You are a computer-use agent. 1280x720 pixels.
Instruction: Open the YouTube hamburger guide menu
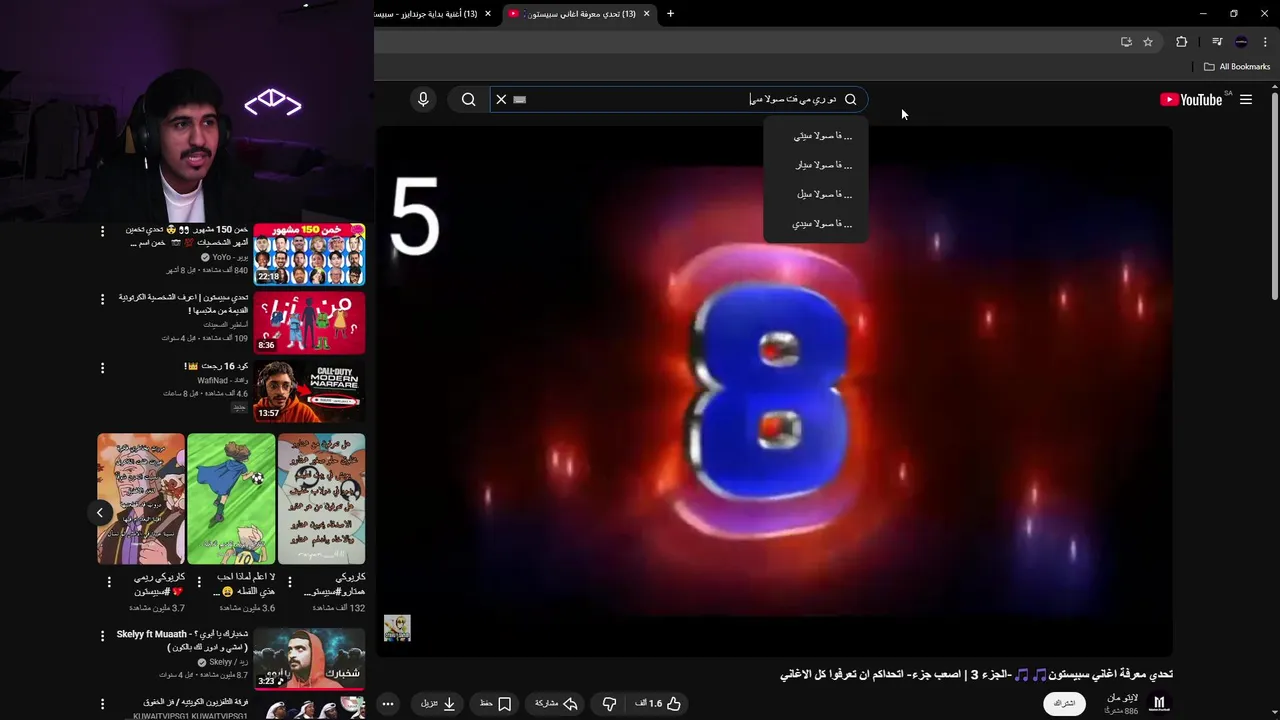[x=1246, y=99]
